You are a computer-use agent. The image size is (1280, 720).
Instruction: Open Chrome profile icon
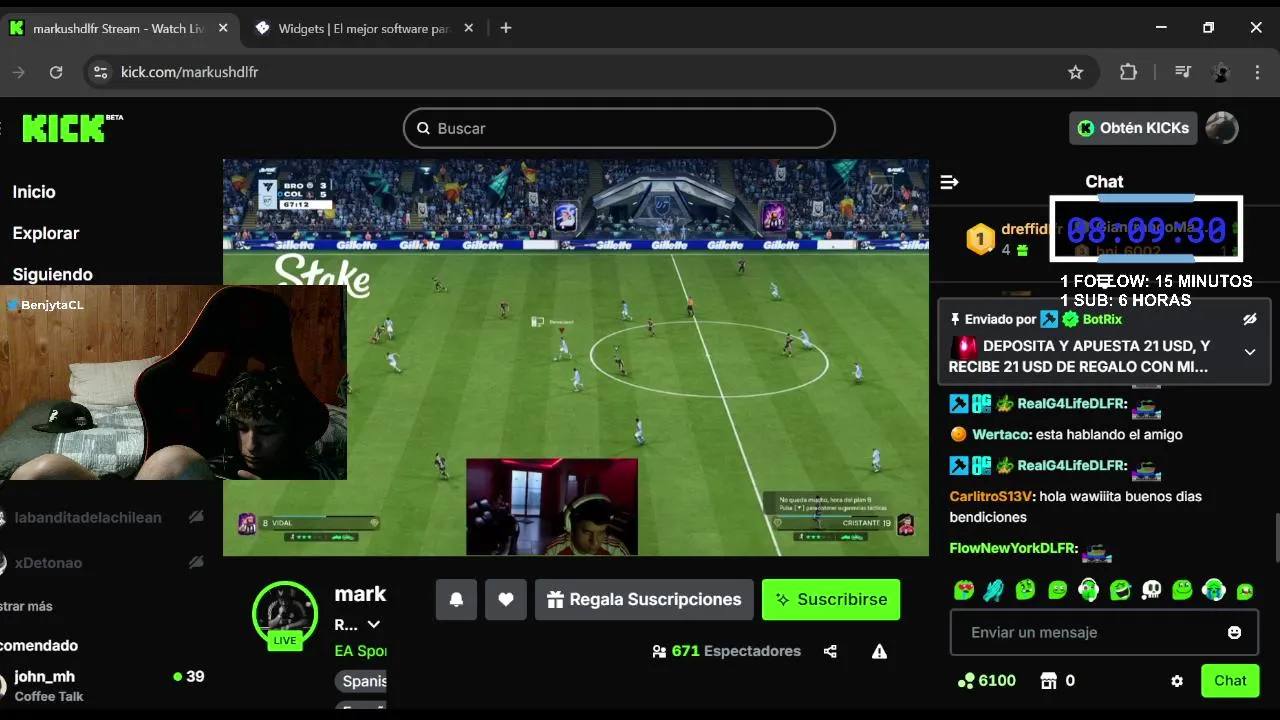pos(1220,72)
